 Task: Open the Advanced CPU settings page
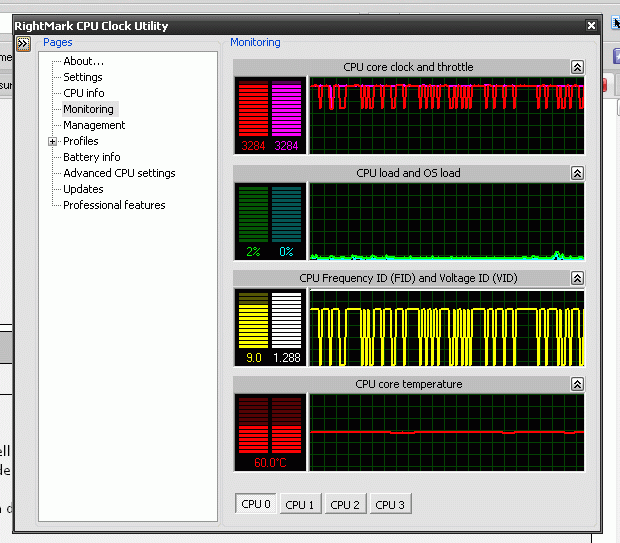pyautogui.click(x=119, y=173)
